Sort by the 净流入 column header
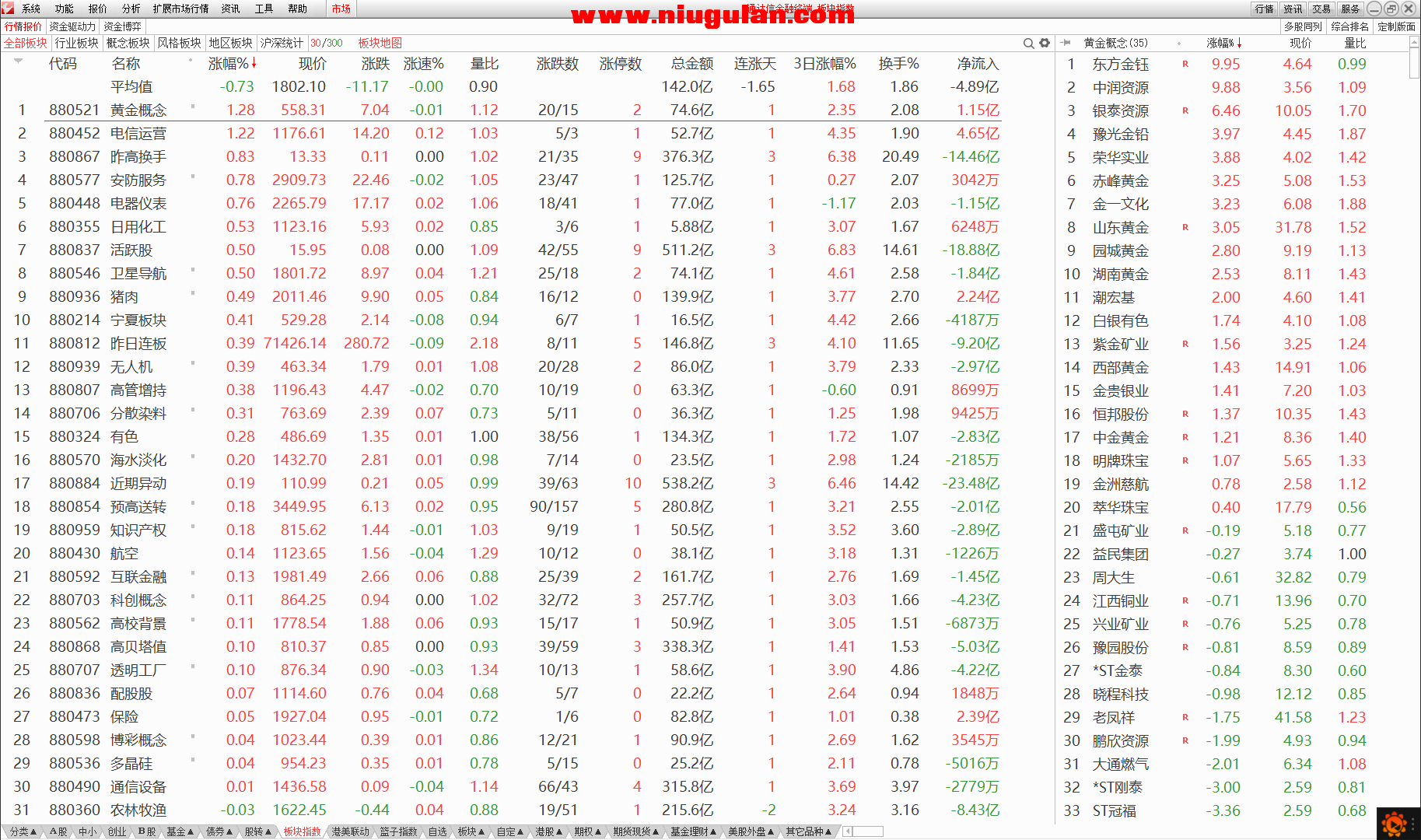 [x=978, y=64]
